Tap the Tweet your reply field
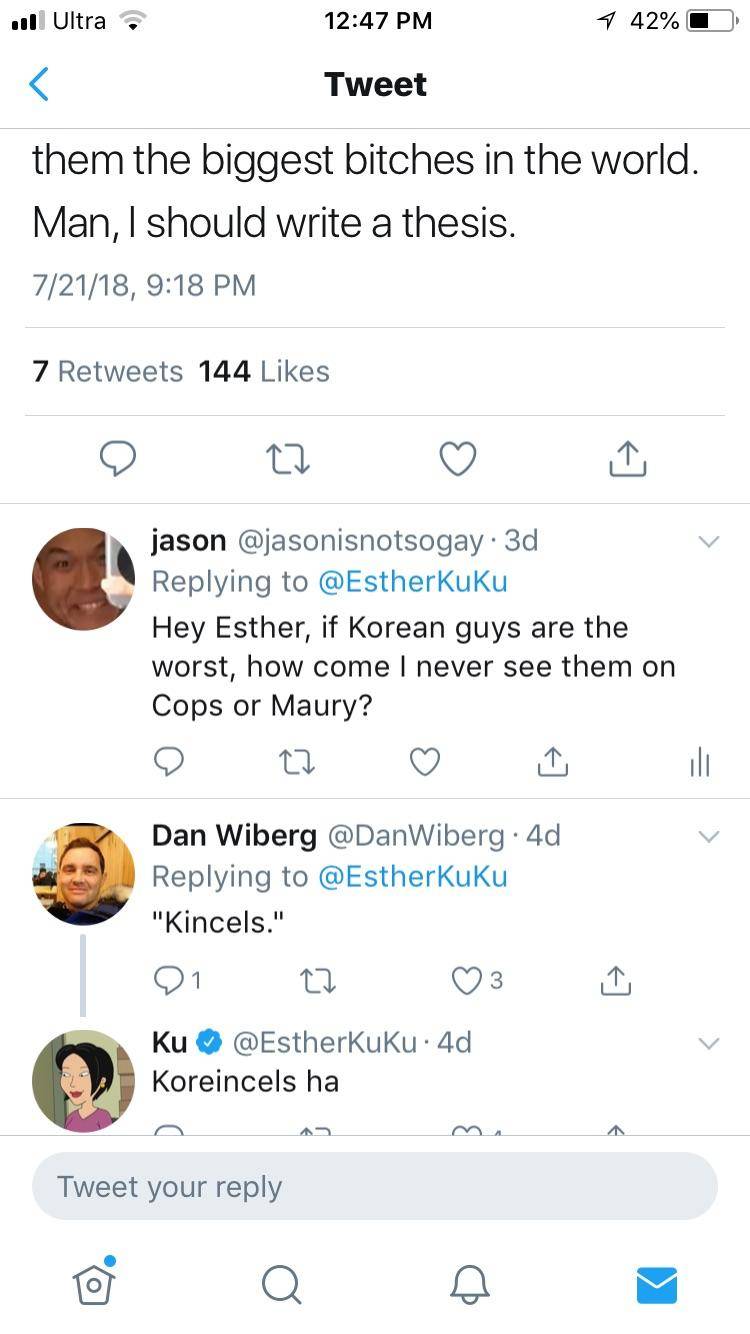Screen dimensions: 750x1334 click(375, 1186)
